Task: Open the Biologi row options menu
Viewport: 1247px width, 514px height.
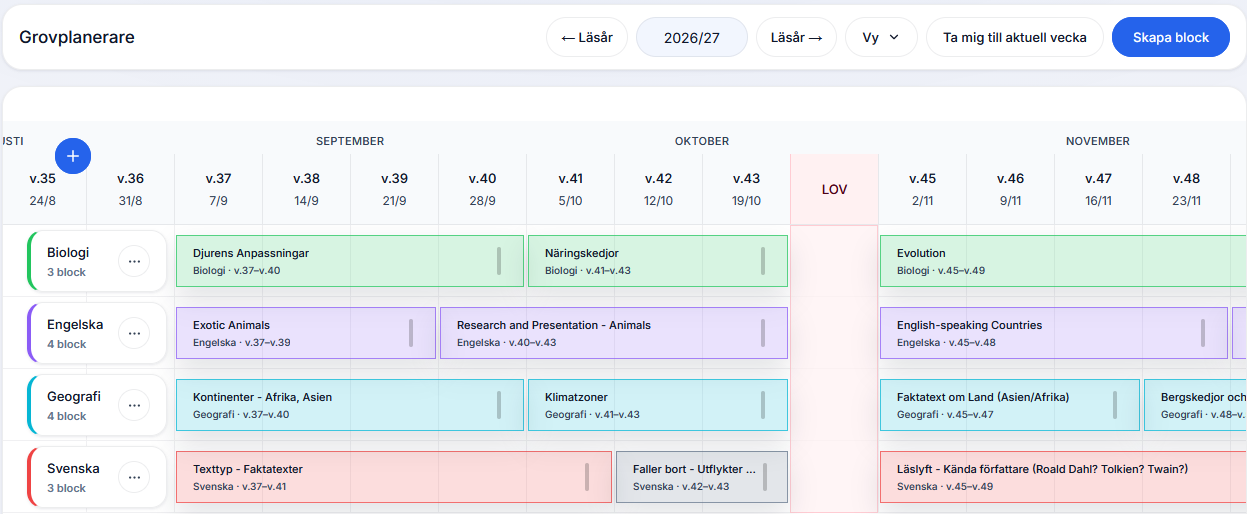Action: coord(134,261)
